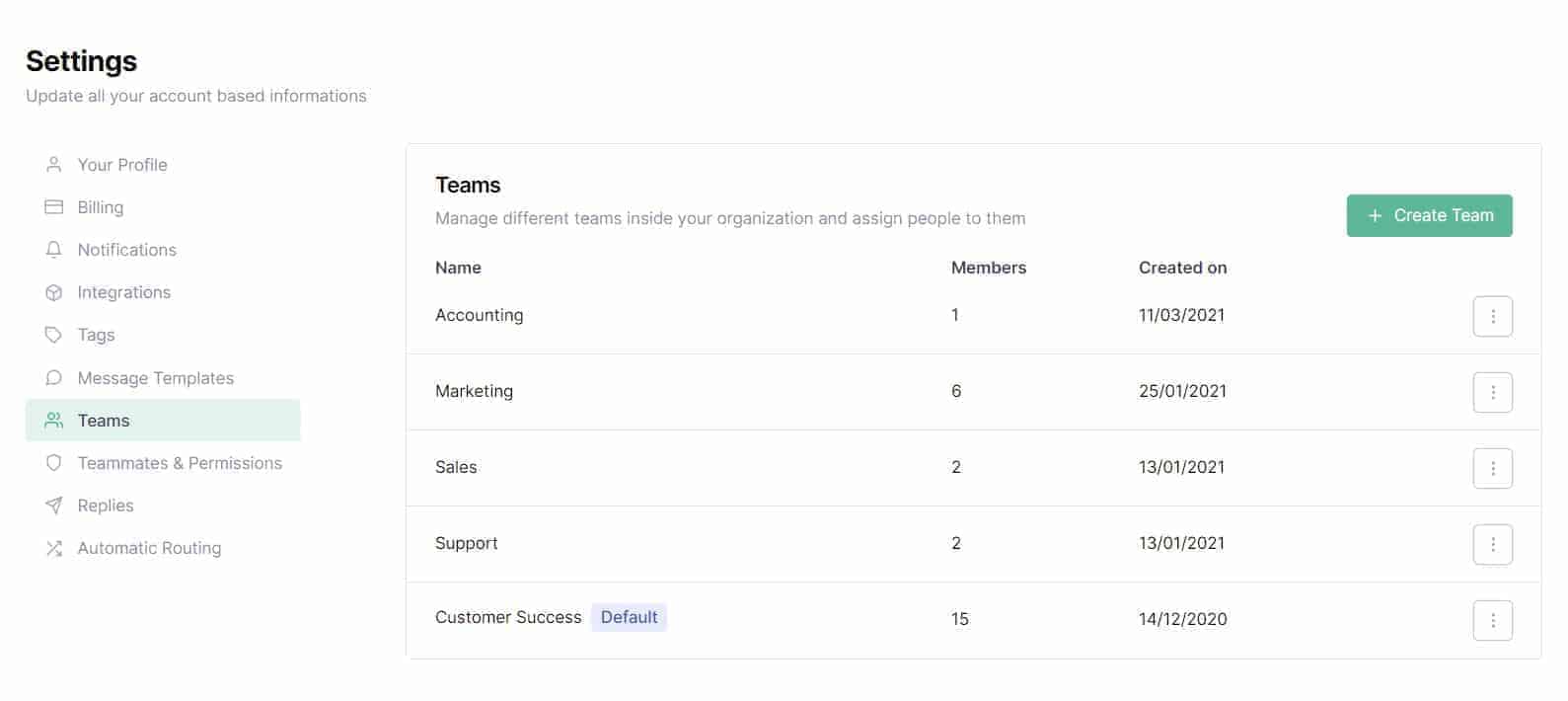1568x701 pixels.
Task: Open the Support team options menu
Action: point(1492,545)
